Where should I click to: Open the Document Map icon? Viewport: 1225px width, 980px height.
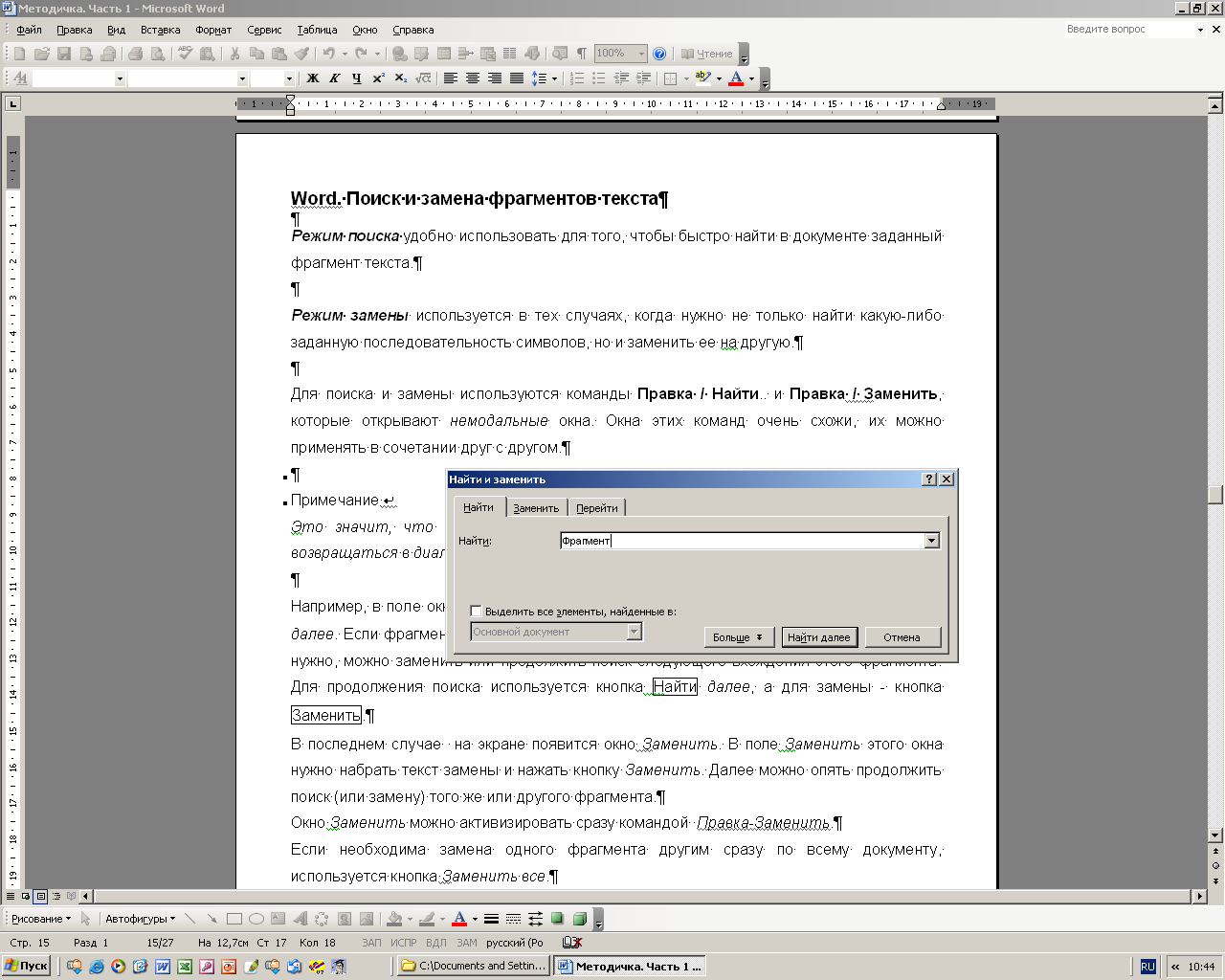pos(559,54)
